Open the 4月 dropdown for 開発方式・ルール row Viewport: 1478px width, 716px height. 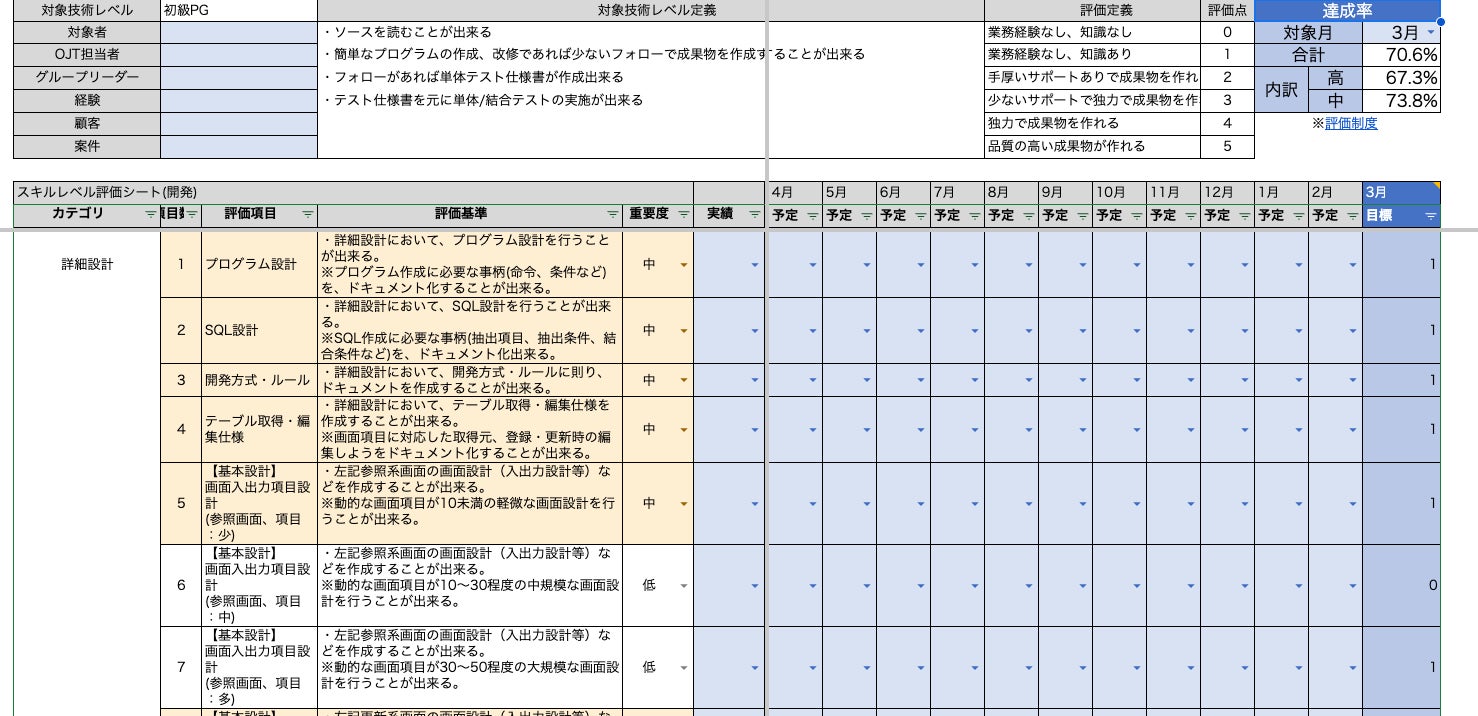812,380
